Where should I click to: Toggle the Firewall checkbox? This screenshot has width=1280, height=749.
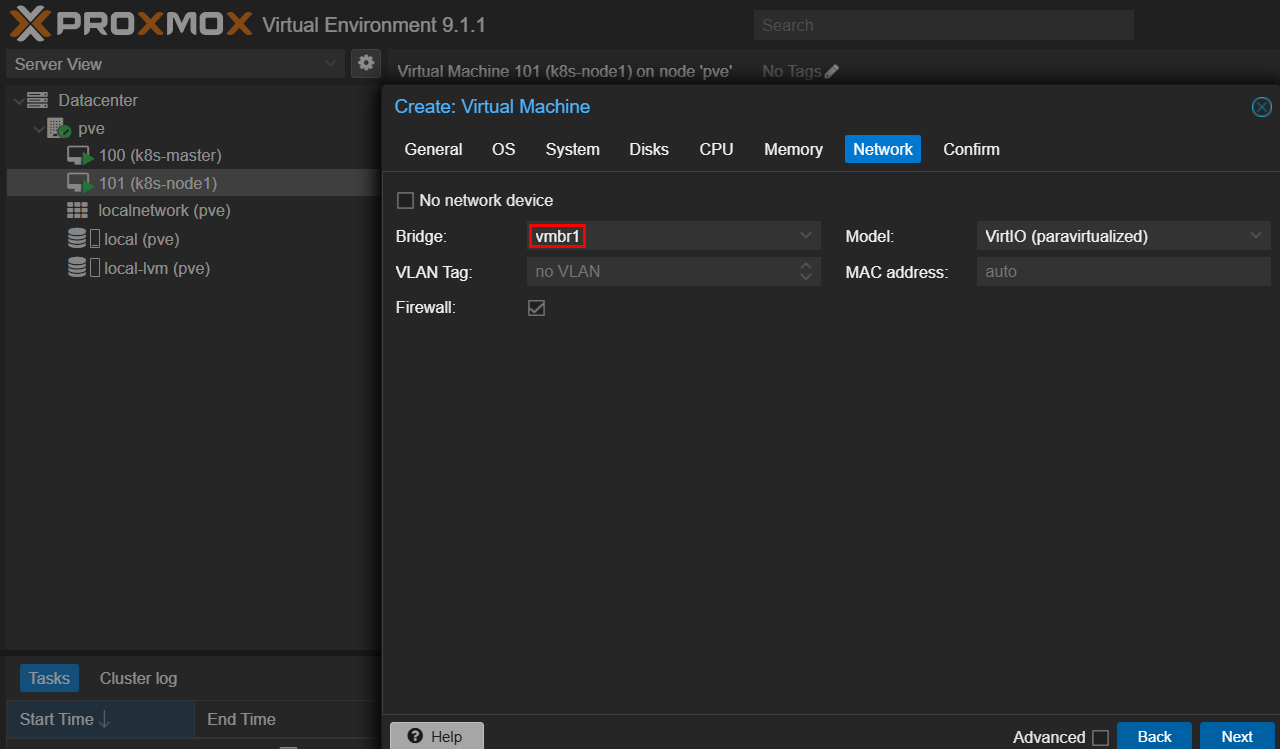(x=536, y=308)
